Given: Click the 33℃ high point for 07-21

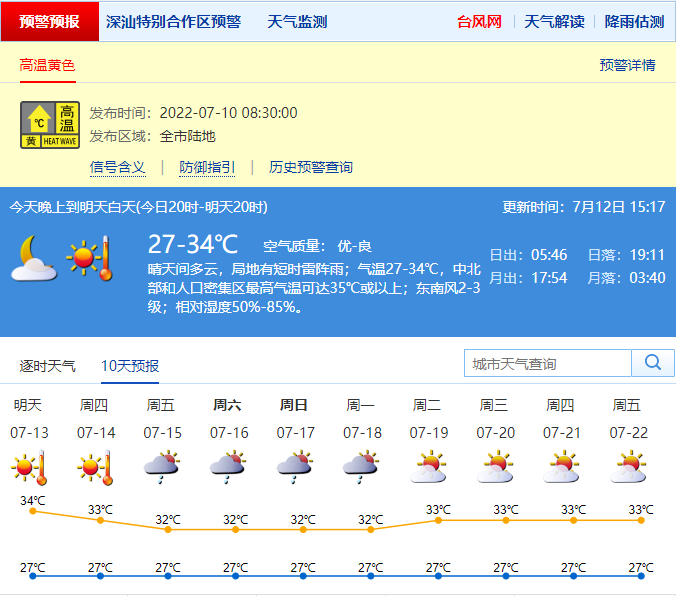Looking at the screenshot, I should click(573, 521).
